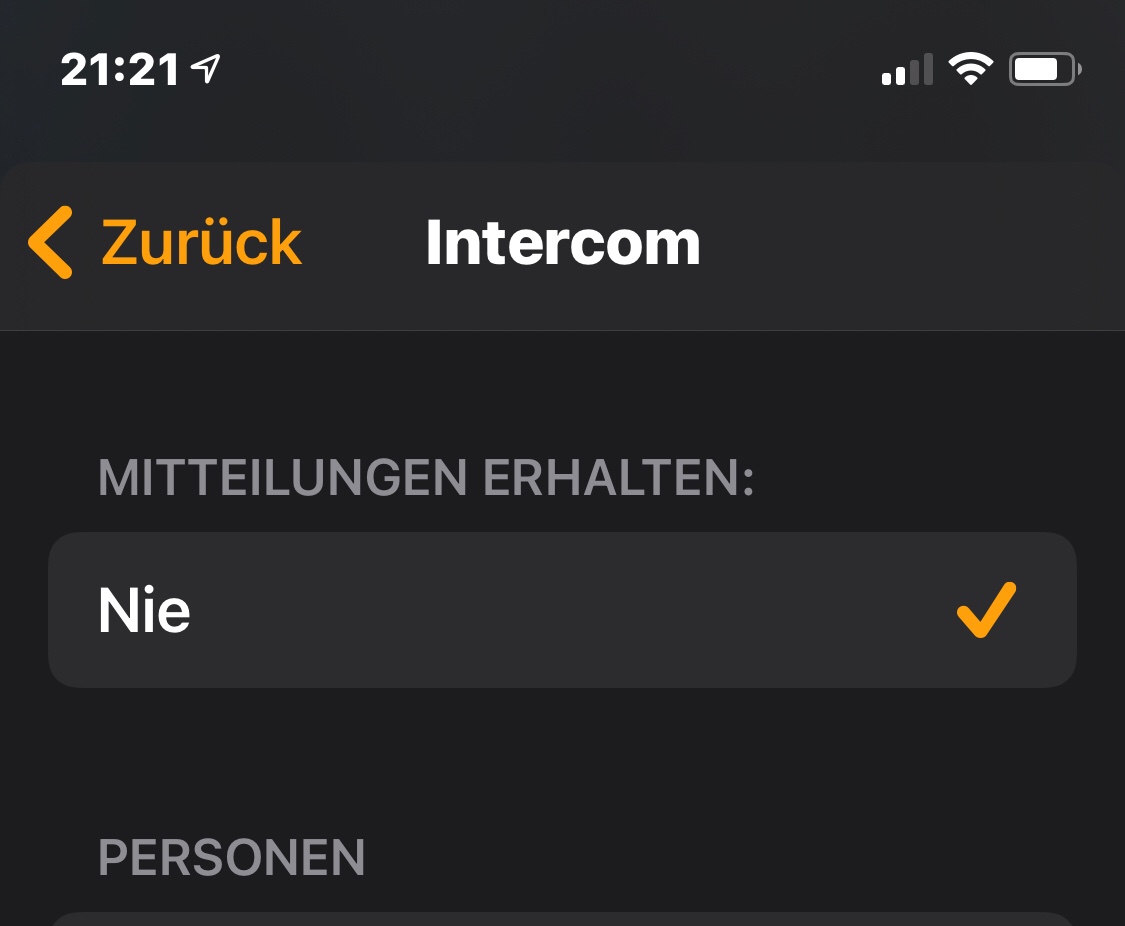Tap the Wi-Fi status icon
The image size is (1125, 926).
point(970,69)
